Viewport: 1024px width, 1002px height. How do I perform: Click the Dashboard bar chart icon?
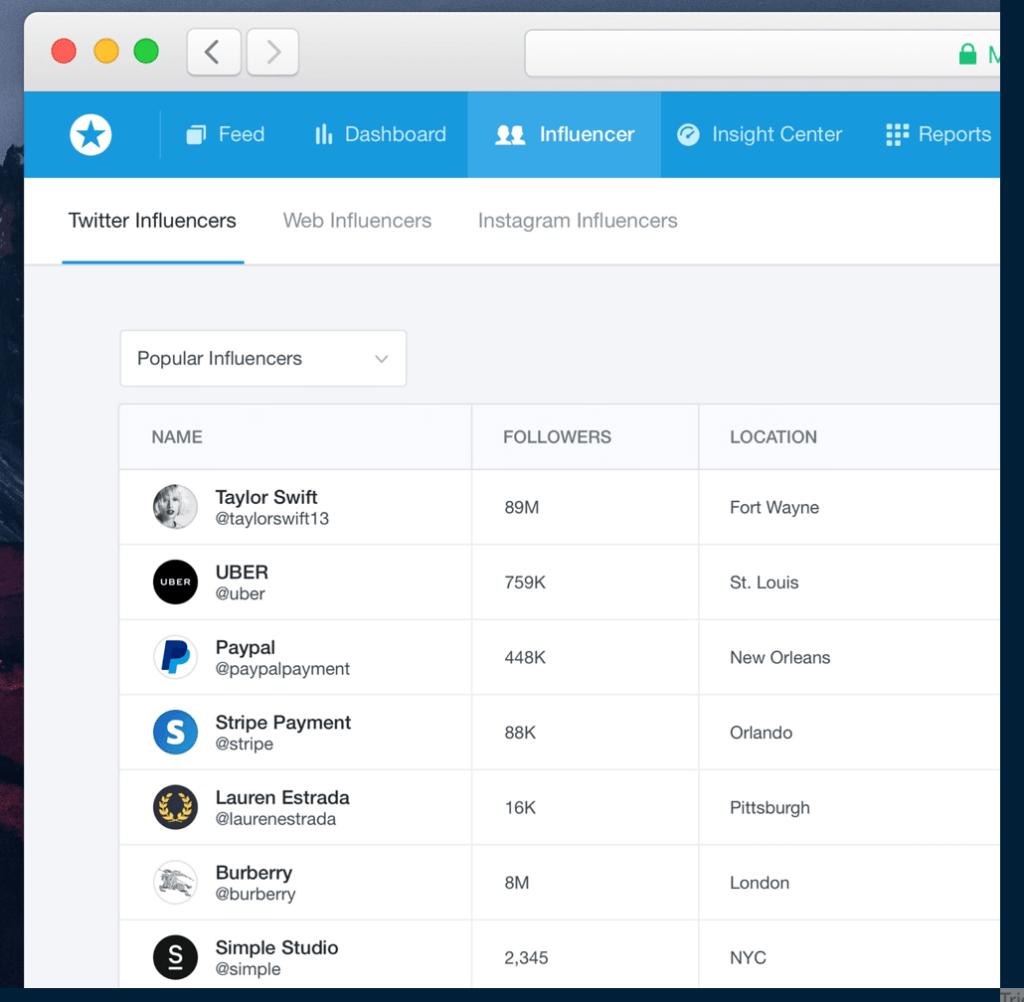tap(324, 134)
